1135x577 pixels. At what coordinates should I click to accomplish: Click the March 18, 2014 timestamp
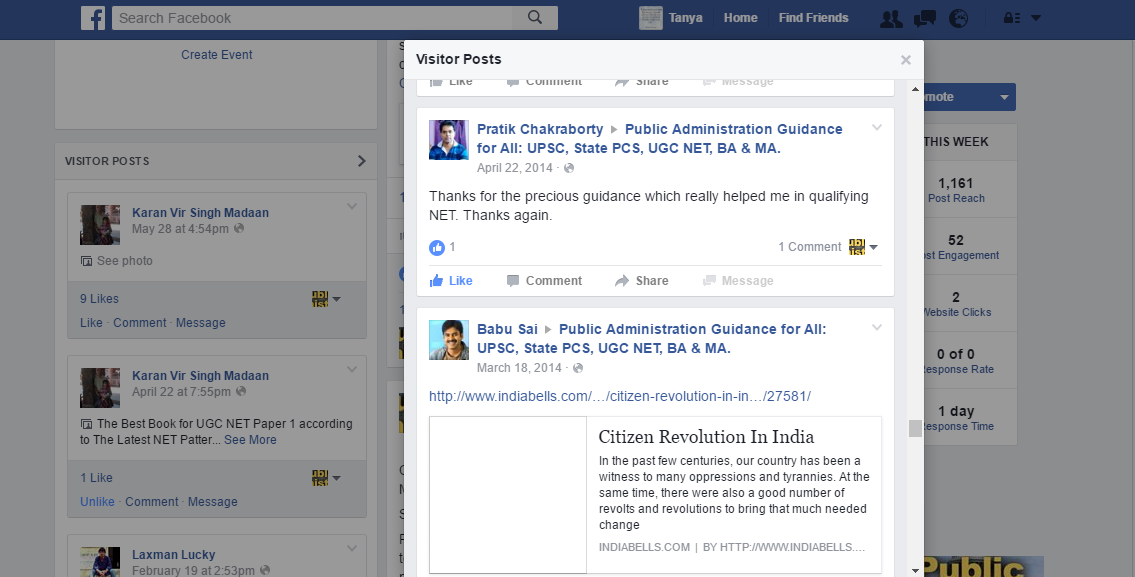519,368
